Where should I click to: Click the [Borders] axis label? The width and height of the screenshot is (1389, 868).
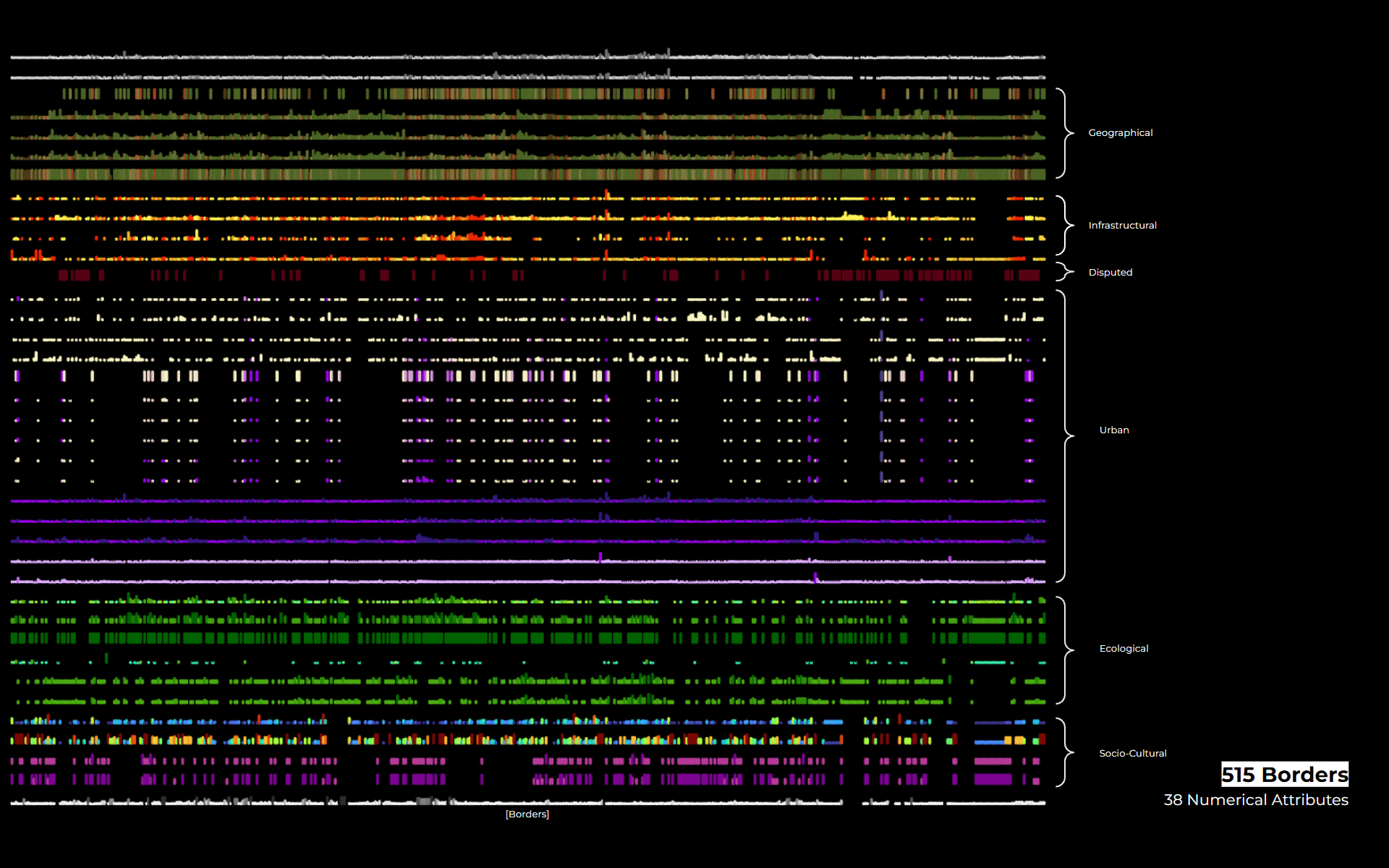pyautogui.click(x=527, y=814)
